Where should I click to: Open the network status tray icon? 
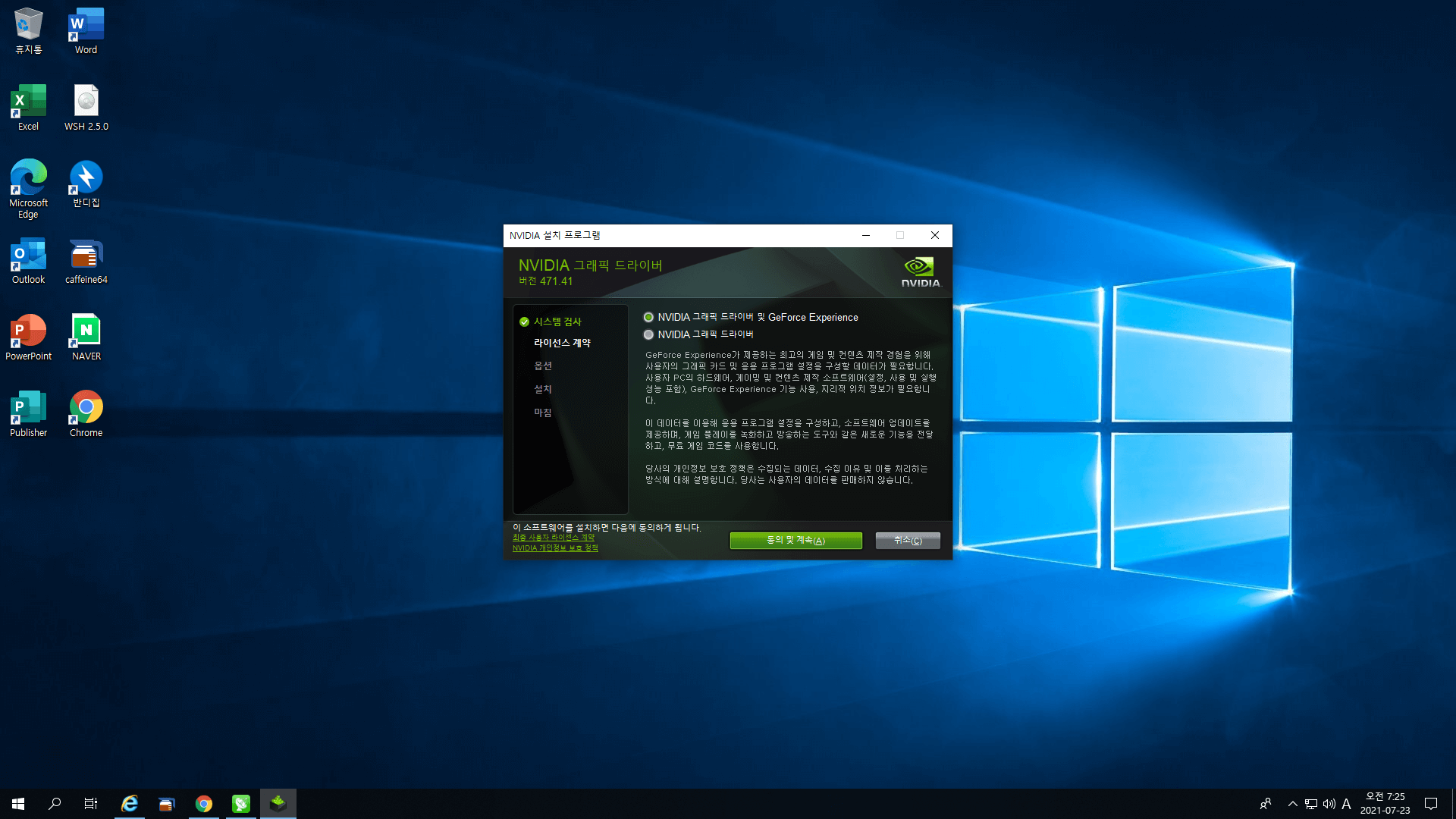1311,804
